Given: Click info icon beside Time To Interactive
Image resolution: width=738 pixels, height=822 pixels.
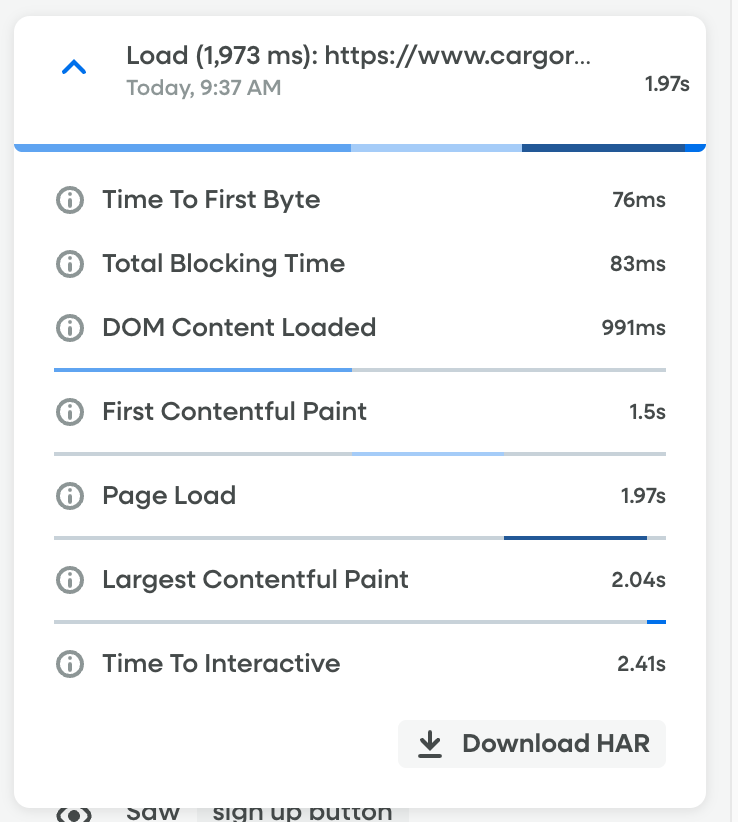Looking at the screenshot, I should point(69,664).
